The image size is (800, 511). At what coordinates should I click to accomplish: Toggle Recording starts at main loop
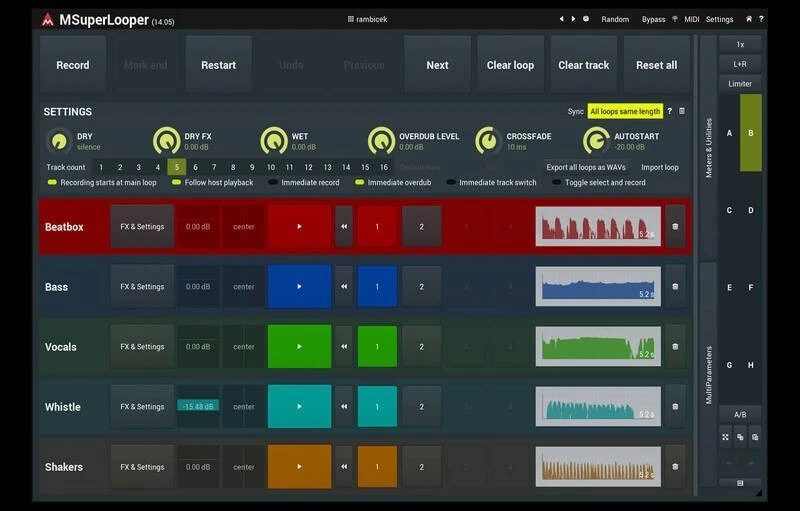point(102,183)
